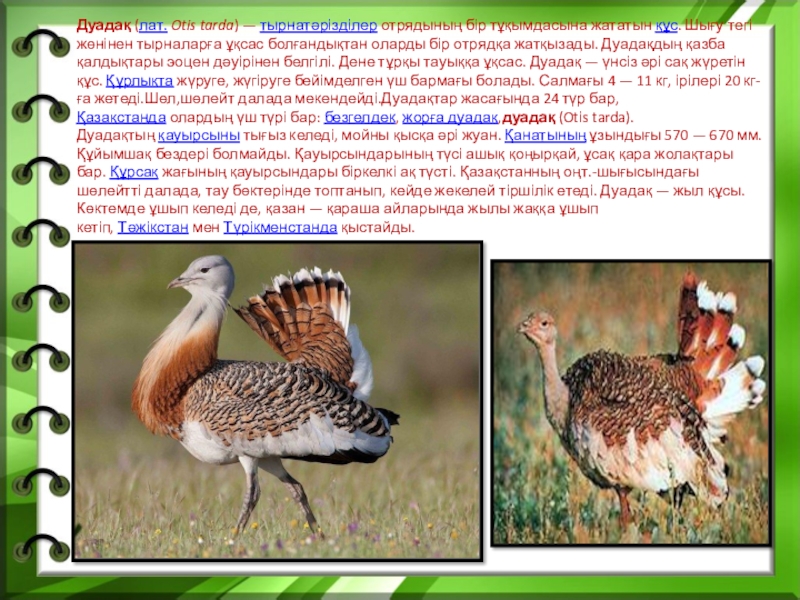Follow the 'Қазақстанда' link
Screen dimensions: 800x600
pyautogui.click(x=121, y=117)
